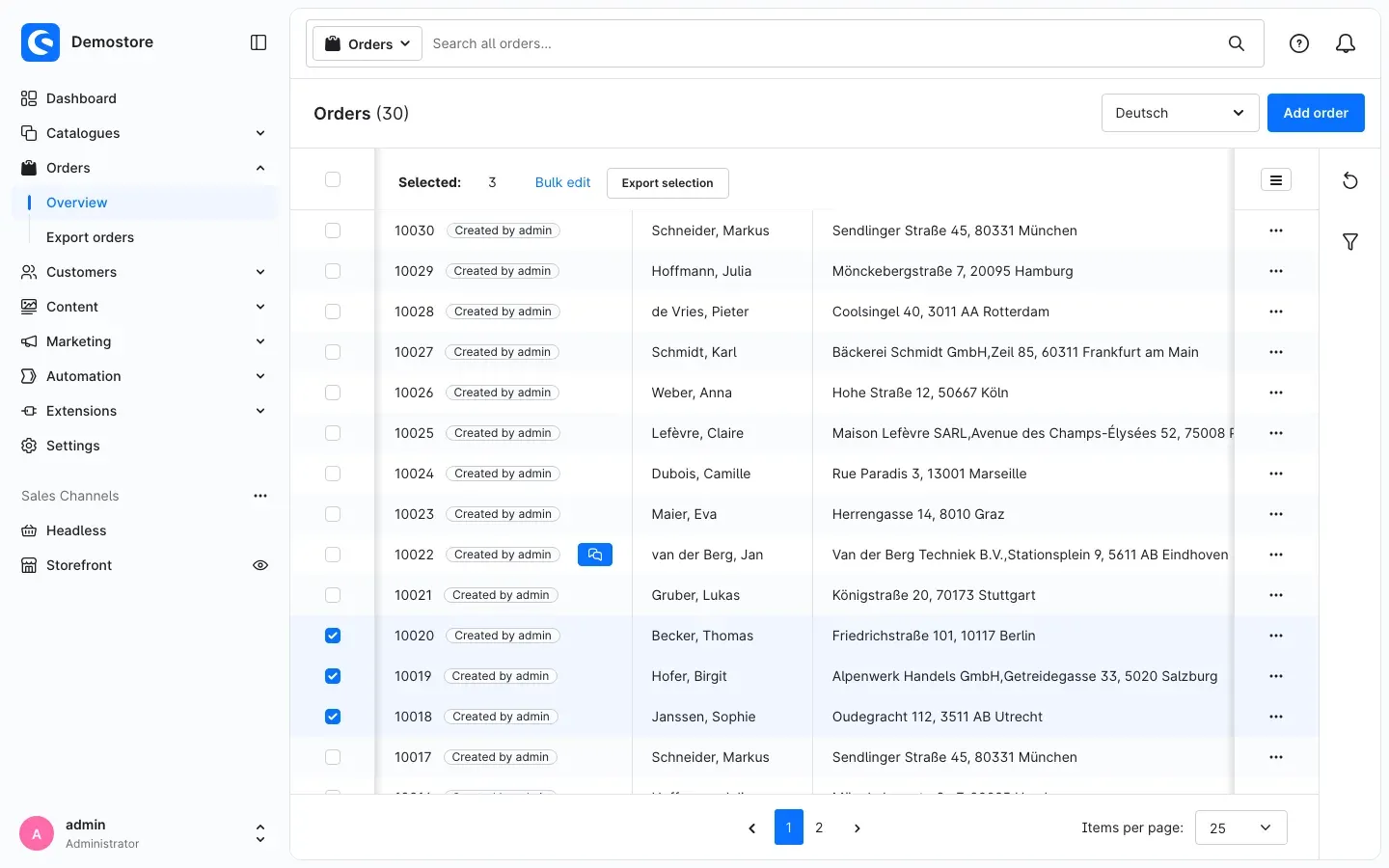Screen dimensions: 1389x868
Task: Select the checkbox for order 10030
Action: pyautogui.click(x=333, y=231)
